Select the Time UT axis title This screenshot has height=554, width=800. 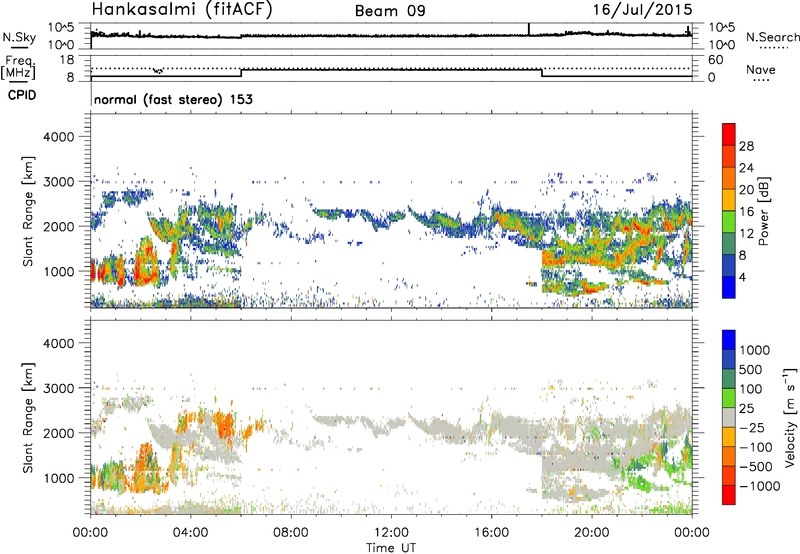tap(391, 548)
